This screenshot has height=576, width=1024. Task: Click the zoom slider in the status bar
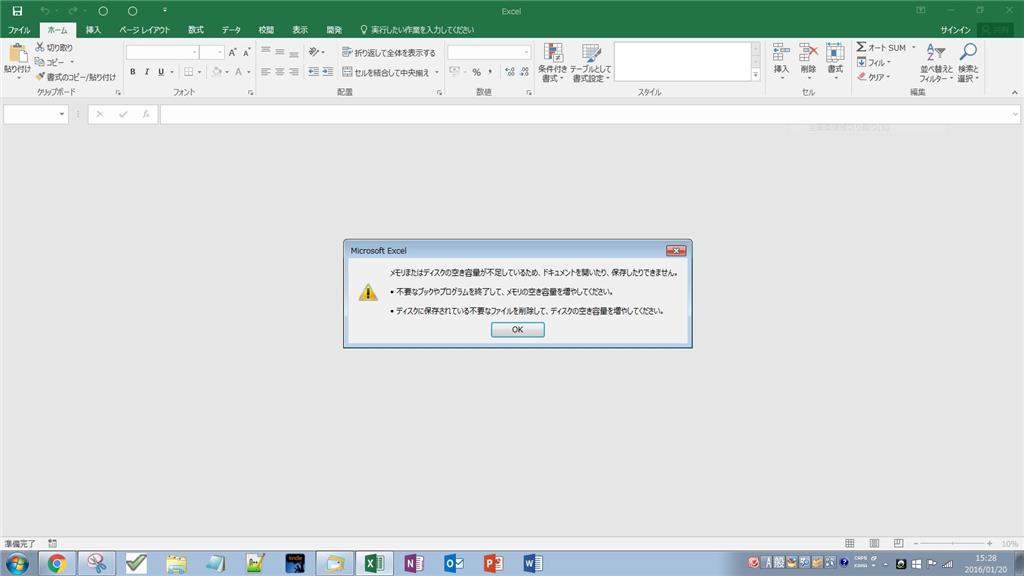(952, 543)
